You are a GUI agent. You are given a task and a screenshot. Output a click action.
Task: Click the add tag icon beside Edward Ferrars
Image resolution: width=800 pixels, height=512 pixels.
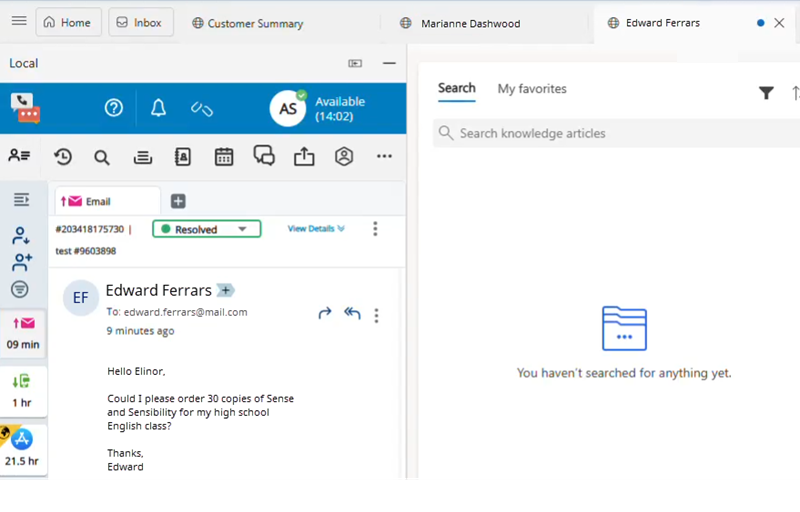pos(226,291)
